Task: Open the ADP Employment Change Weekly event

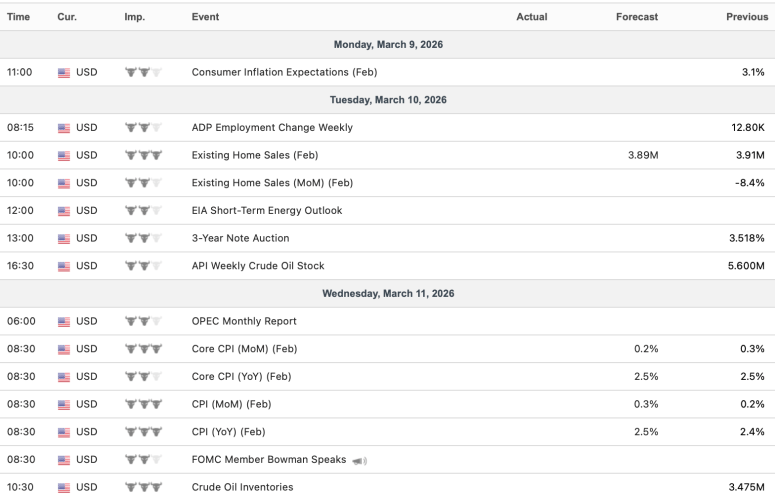Action: pos(272,128)
